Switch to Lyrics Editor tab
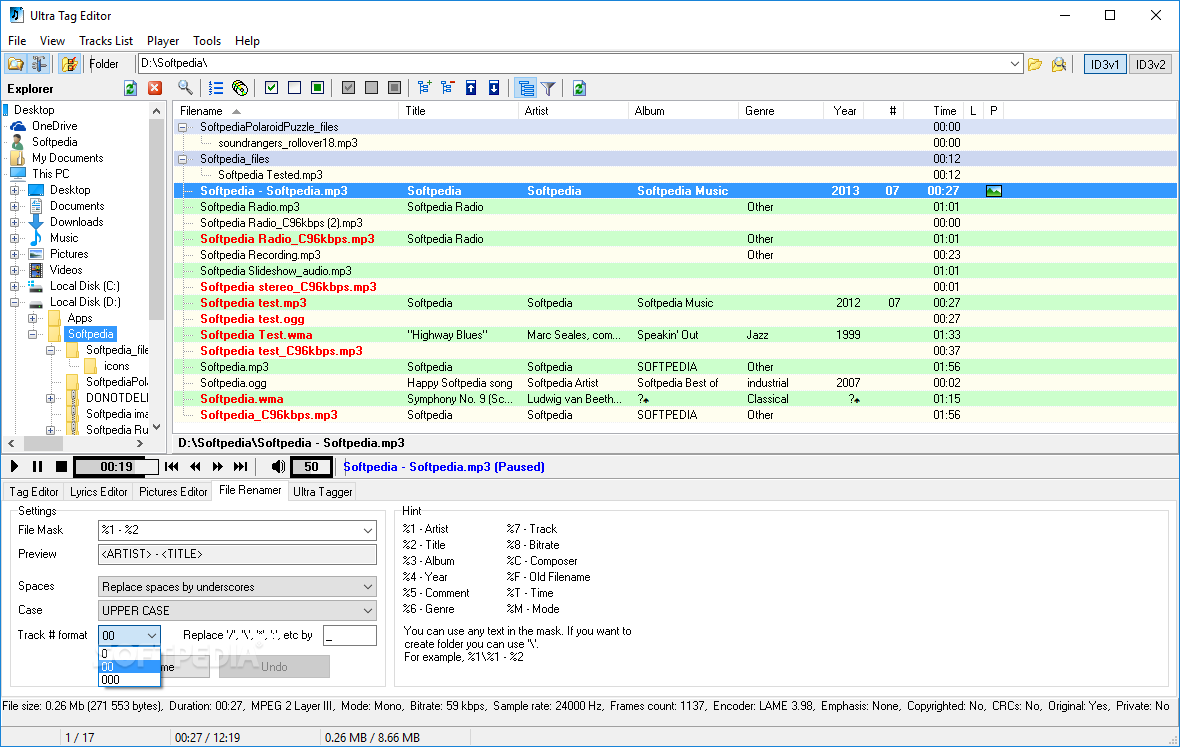 click(99, 492)
